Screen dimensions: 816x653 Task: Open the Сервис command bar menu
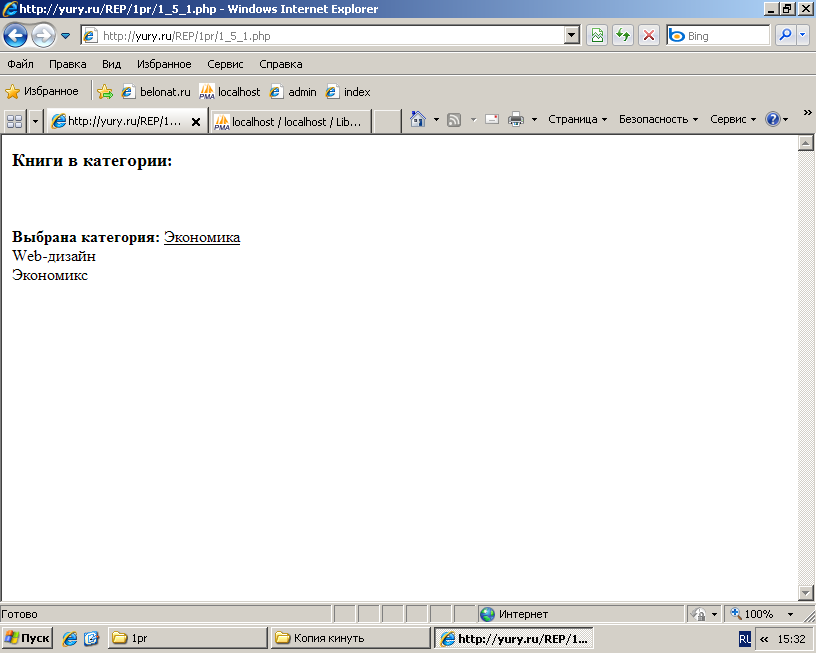pyautogui.click(x=733, y=119)
